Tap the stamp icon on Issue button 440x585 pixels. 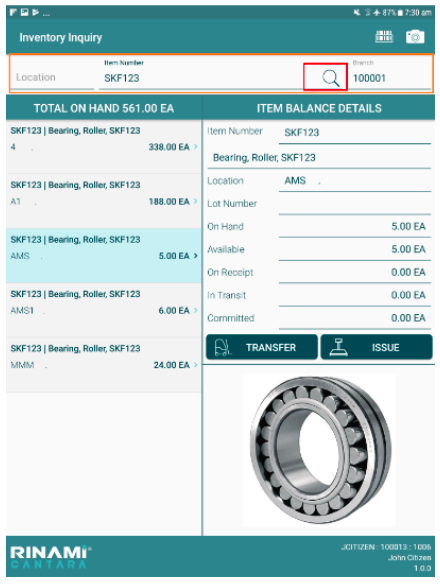tap(338, 347)
